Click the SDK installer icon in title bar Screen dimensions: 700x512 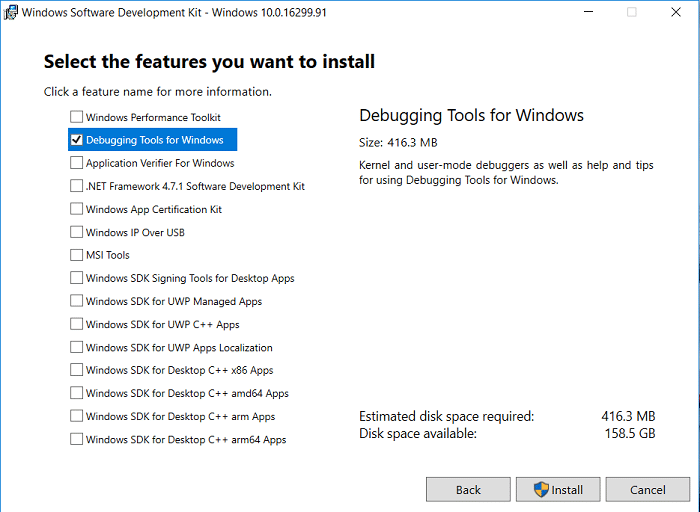[x=11, y=12]
